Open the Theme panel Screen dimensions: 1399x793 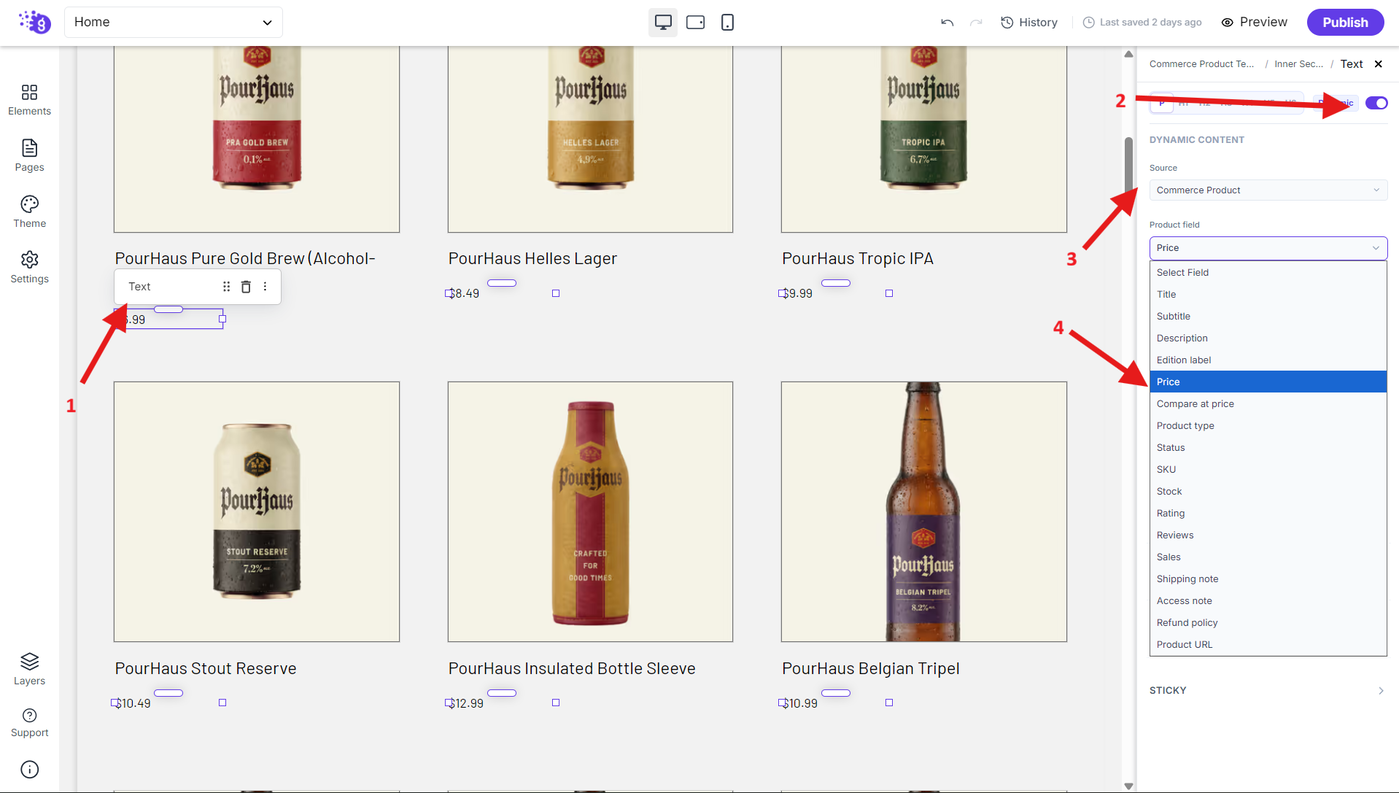tap(29, 212)
